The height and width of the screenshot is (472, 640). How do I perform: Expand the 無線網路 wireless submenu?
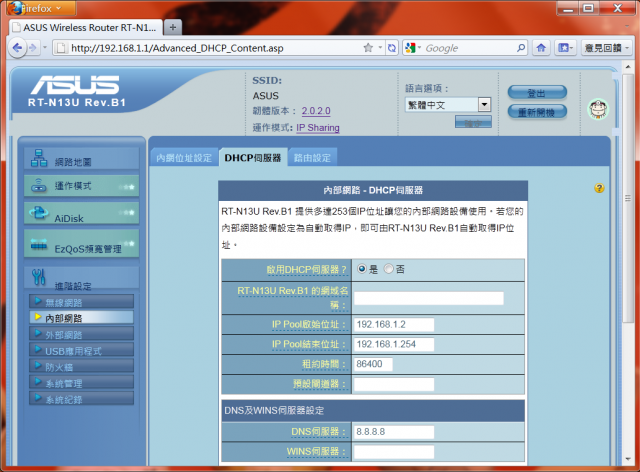[81, 302]
